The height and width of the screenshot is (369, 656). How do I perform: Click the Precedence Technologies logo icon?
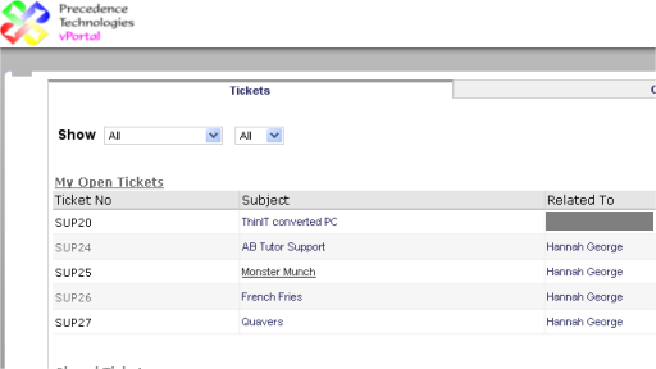25,23
